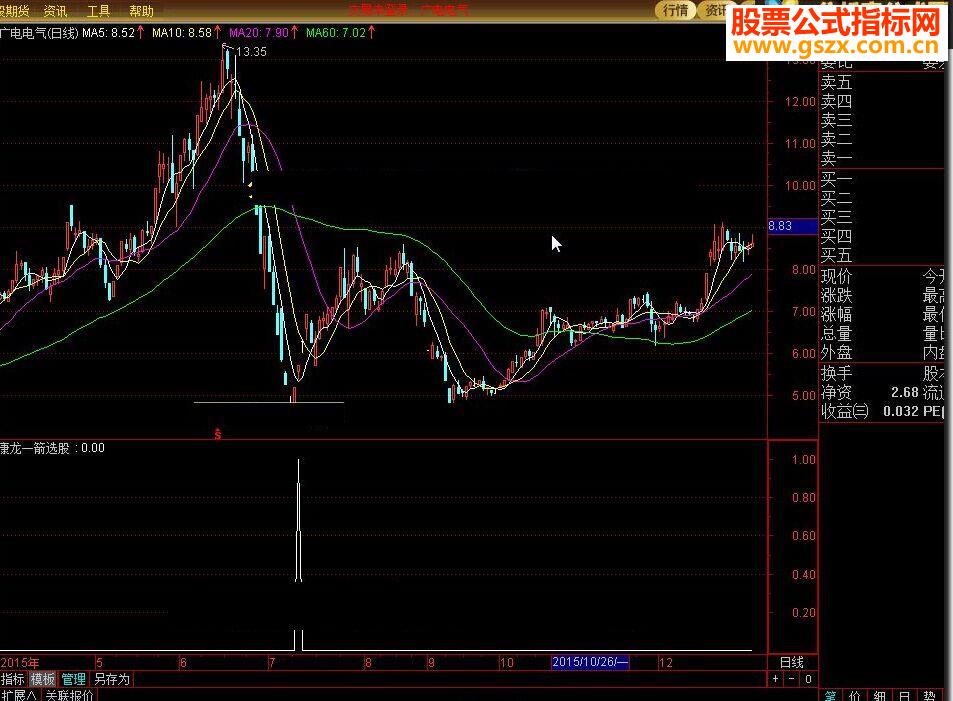The image size is (953, 701).
Task: Click the red S marker below chart
Action: coord(218,434)
